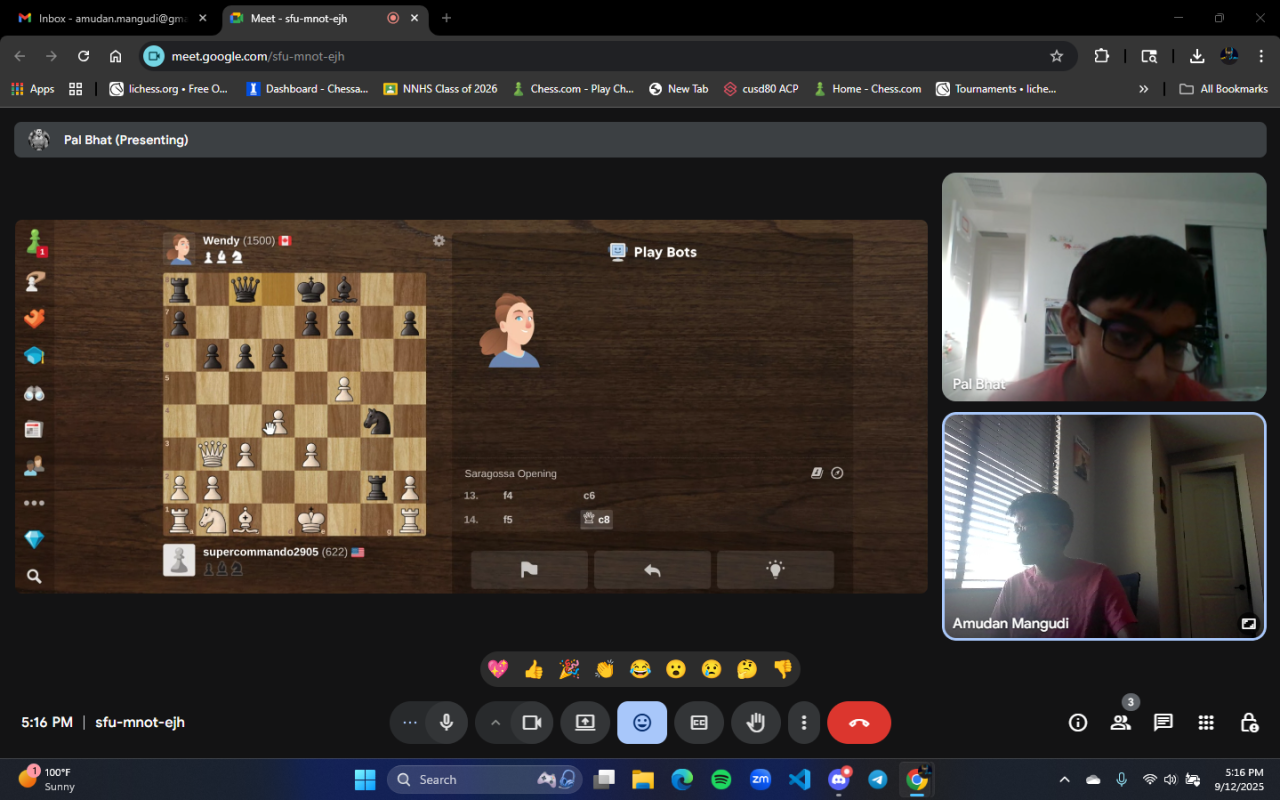Turn off the camera in Meet
1280x800 pixels.
[531, 722]
